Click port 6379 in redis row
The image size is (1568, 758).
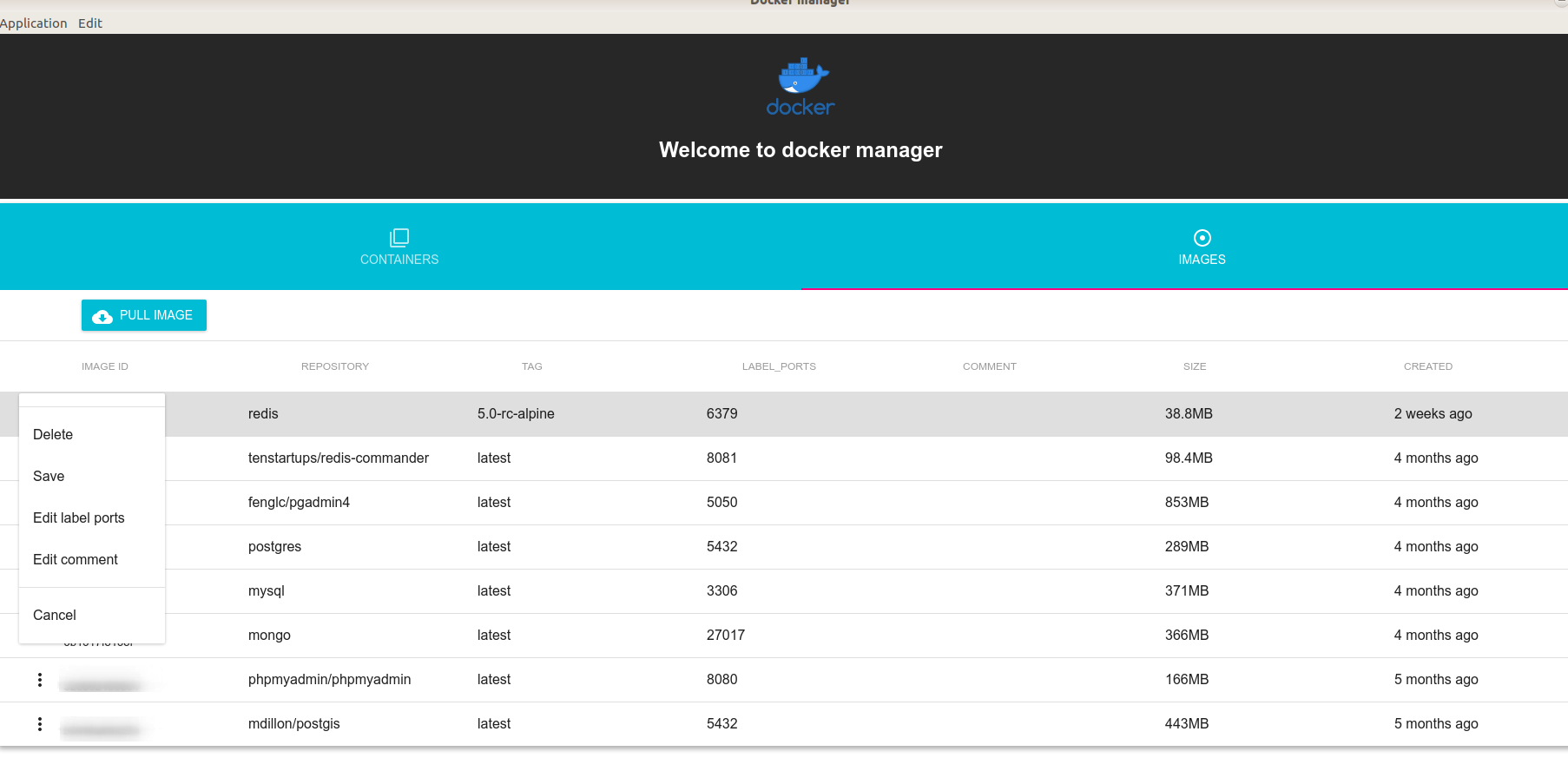pyautogui.click(x=722, y=414)
